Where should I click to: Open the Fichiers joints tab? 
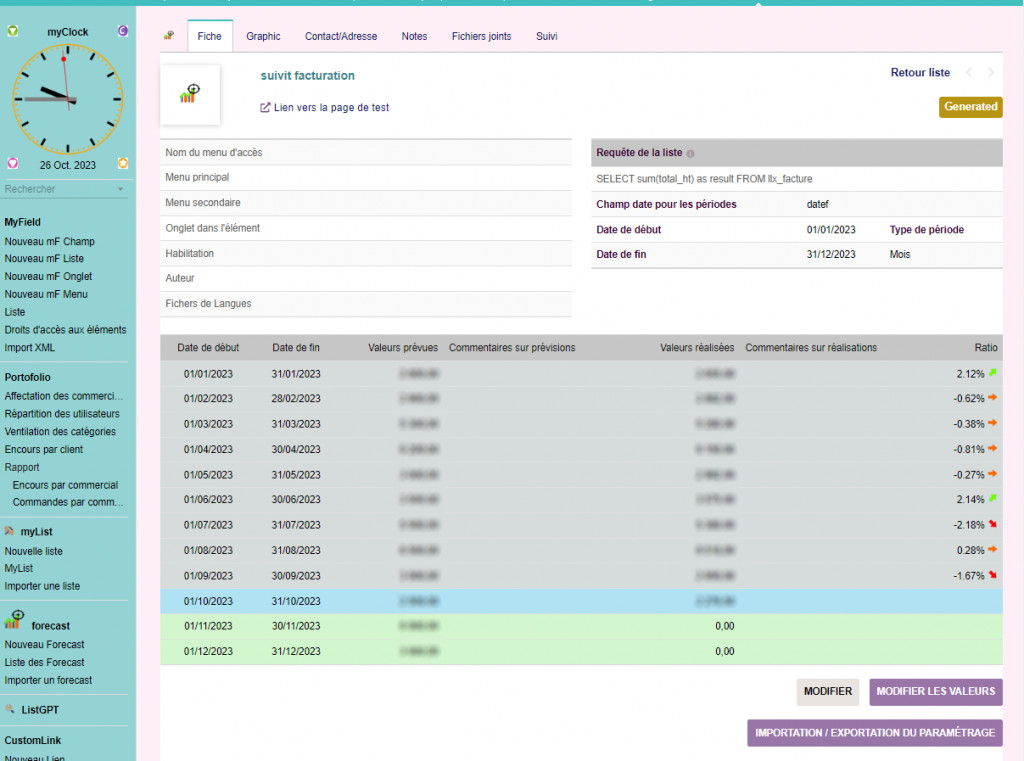pos(481,36)
